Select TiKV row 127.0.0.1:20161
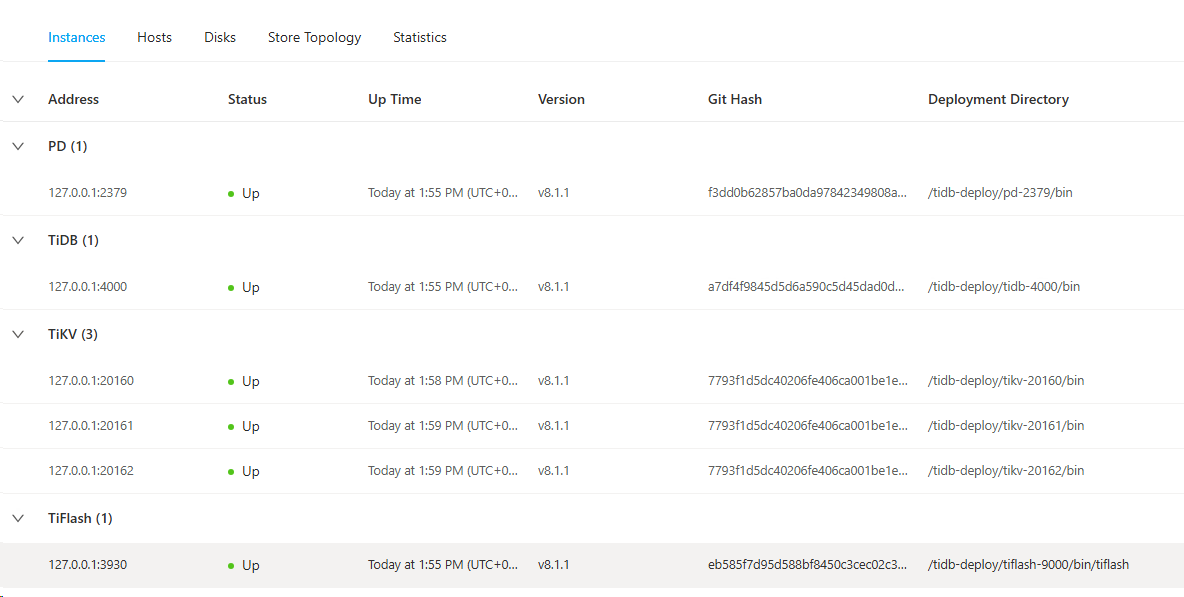1184x597 pixels. [91, 426]
